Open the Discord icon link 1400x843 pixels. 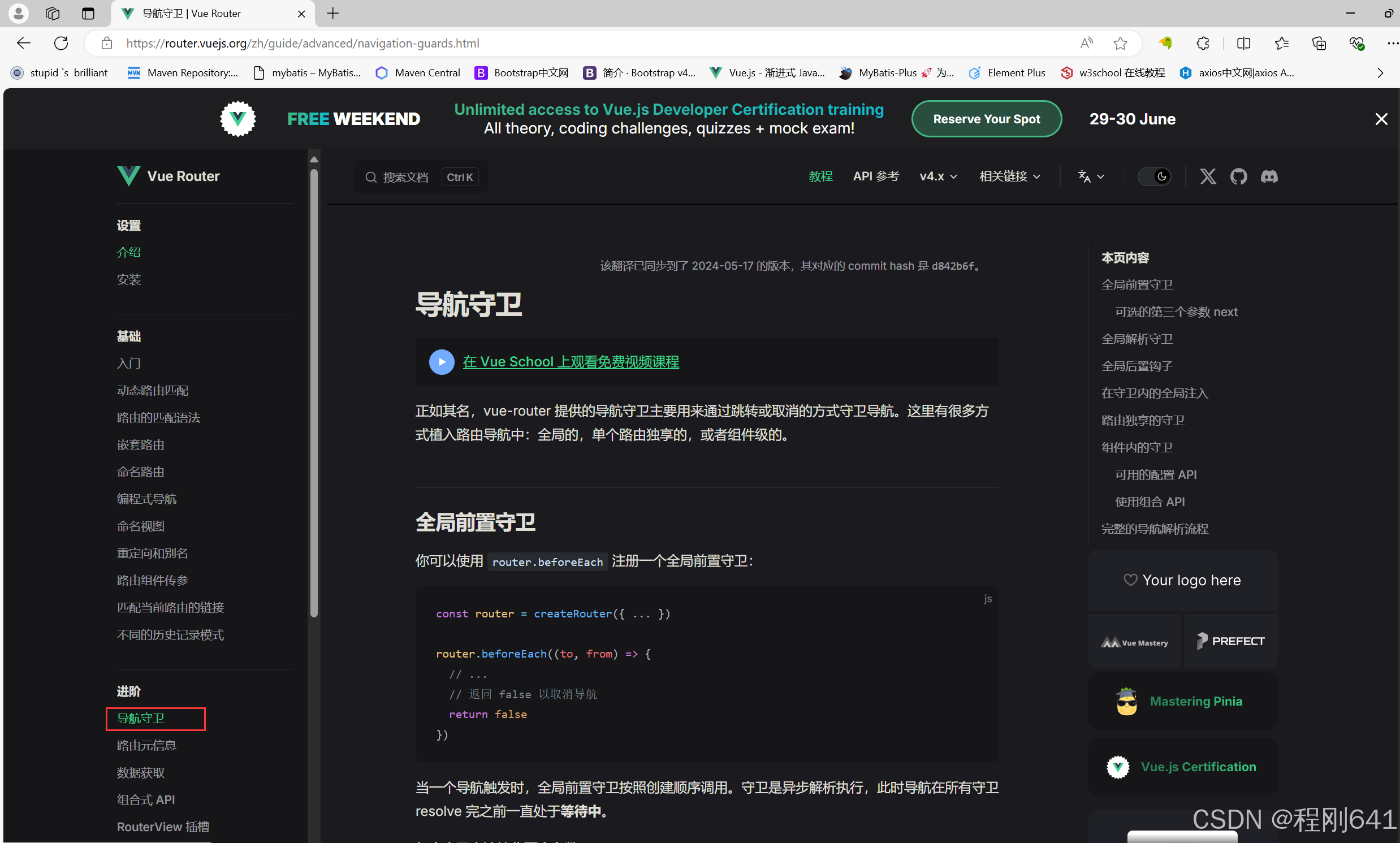(x=1269, y=176)
